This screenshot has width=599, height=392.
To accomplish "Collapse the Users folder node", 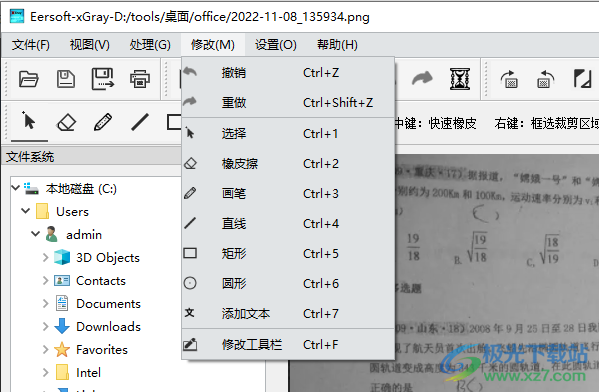I will [x=26, y=211].
